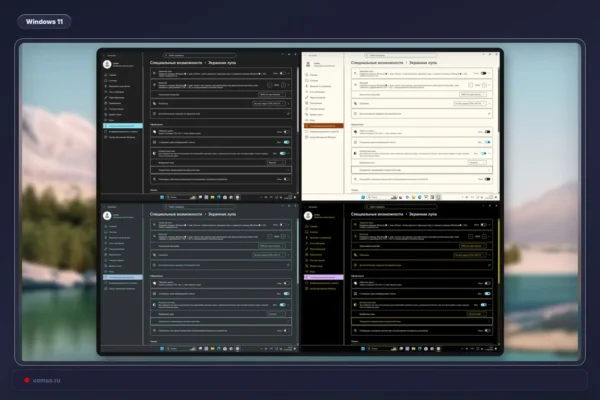Open System in the yellow-on-black window sidebar

tap(312, 232)
